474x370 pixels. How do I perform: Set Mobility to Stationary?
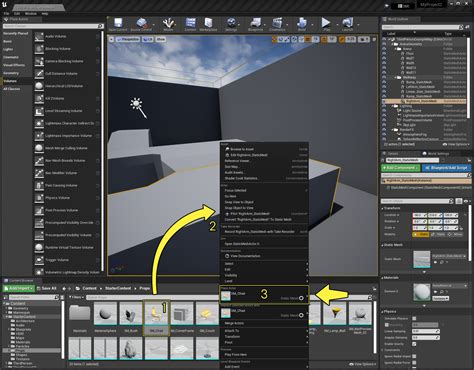438,234
